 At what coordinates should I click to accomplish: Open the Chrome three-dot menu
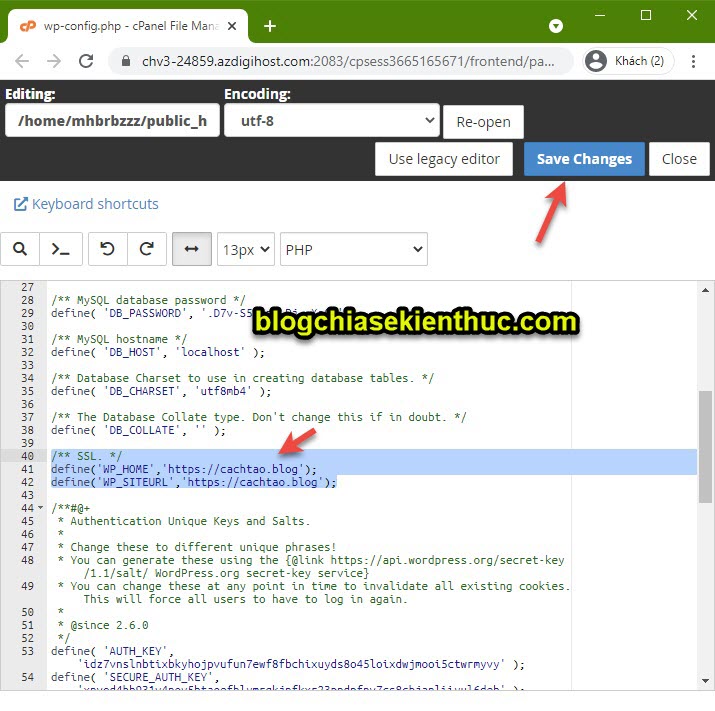(x=693, y=61)
